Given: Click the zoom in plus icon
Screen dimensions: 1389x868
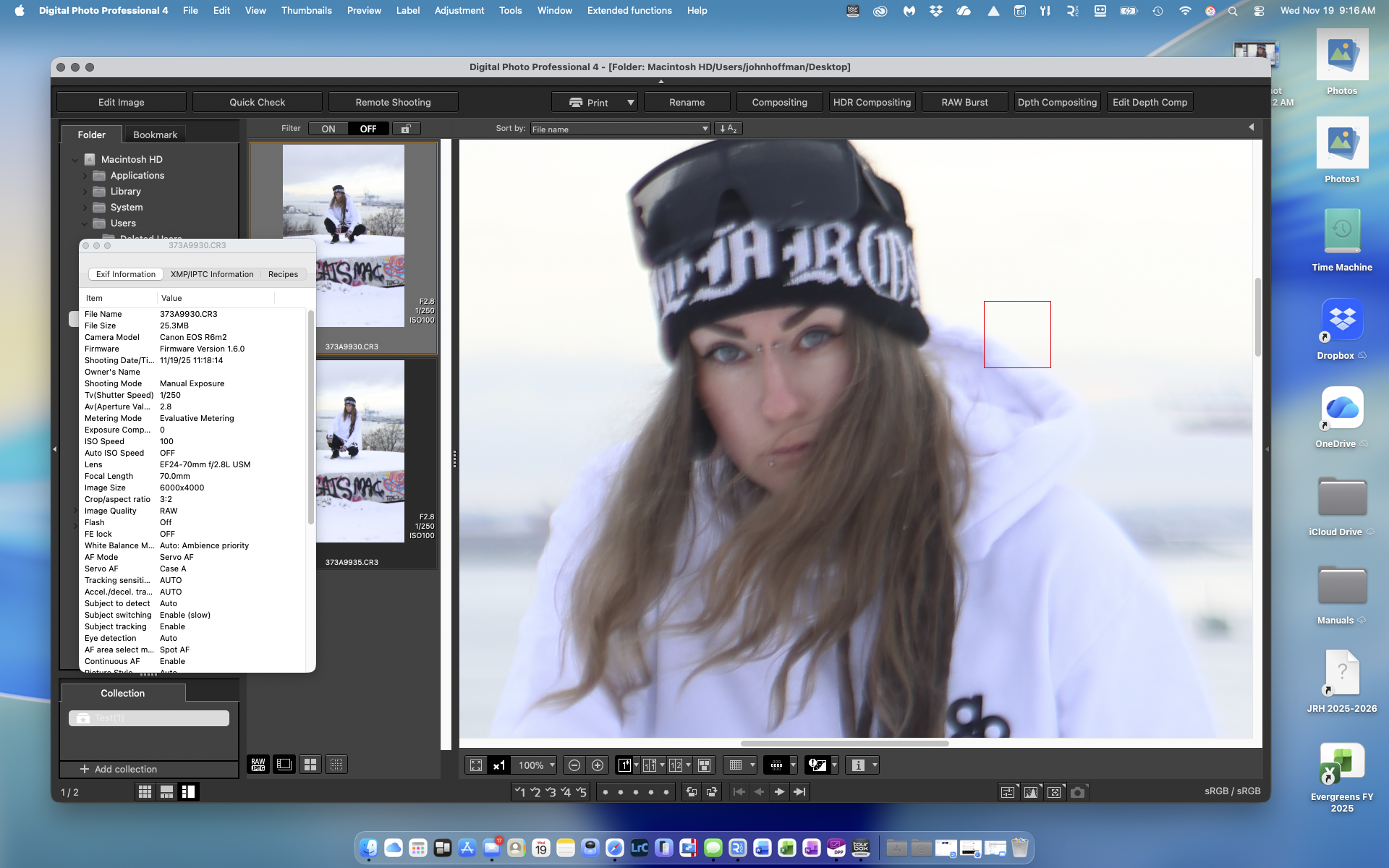Looking at the screenshot, I should coord(598,765).
